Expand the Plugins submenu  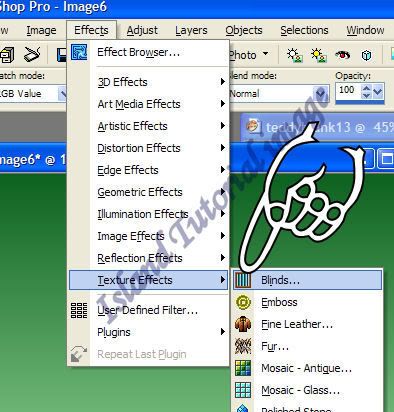click(148, 332)
